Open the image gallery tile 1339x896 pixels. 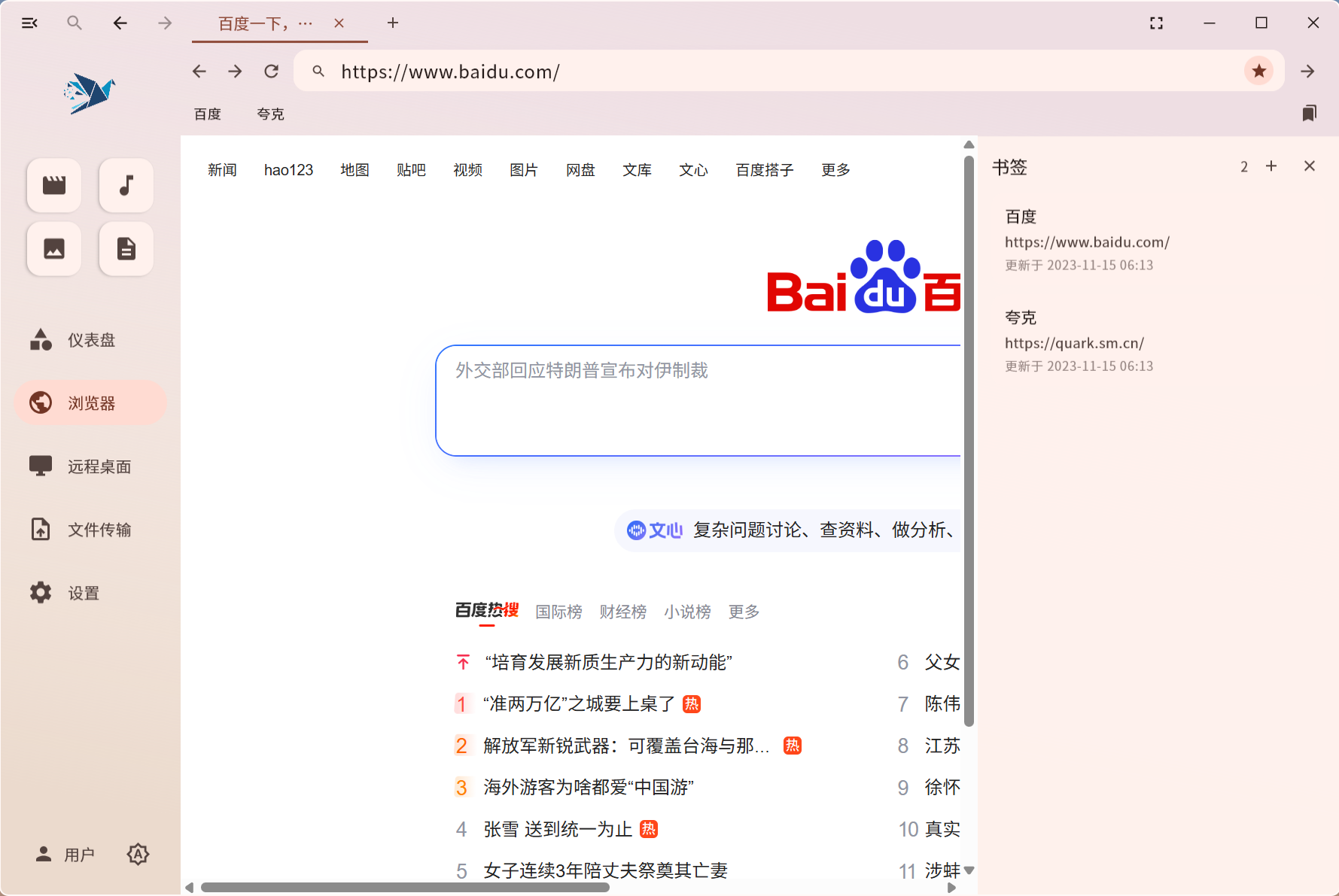54,248
